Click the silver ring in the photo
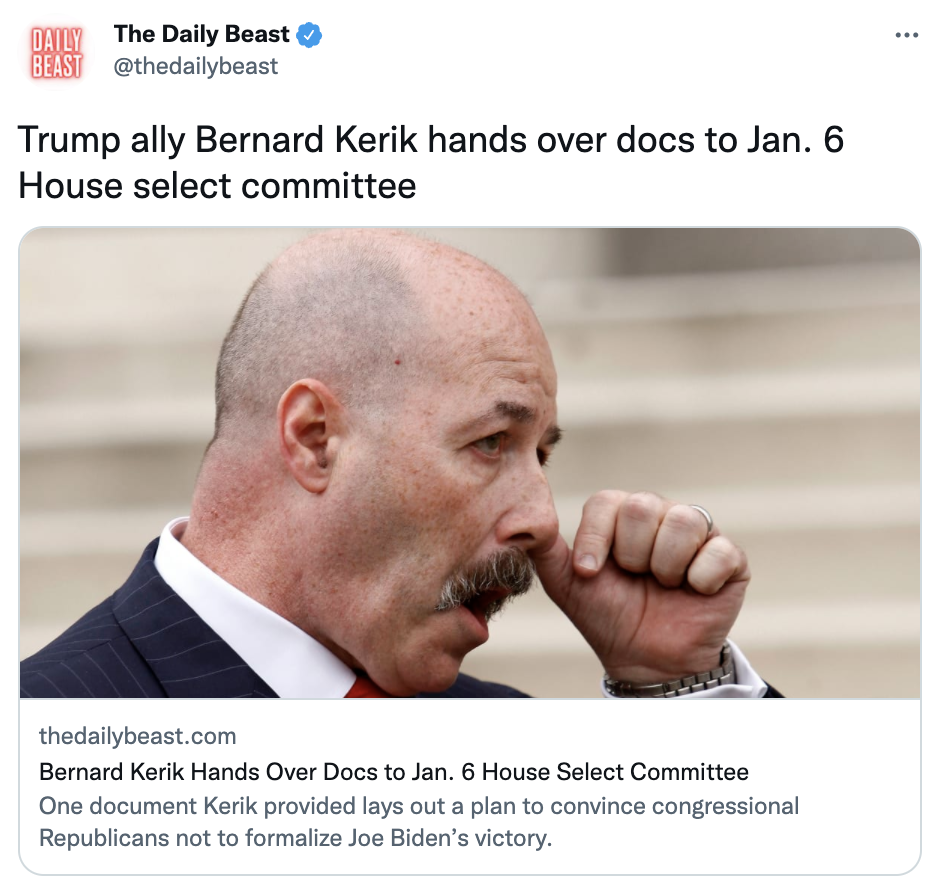The image size is (934, 890). 702,518
